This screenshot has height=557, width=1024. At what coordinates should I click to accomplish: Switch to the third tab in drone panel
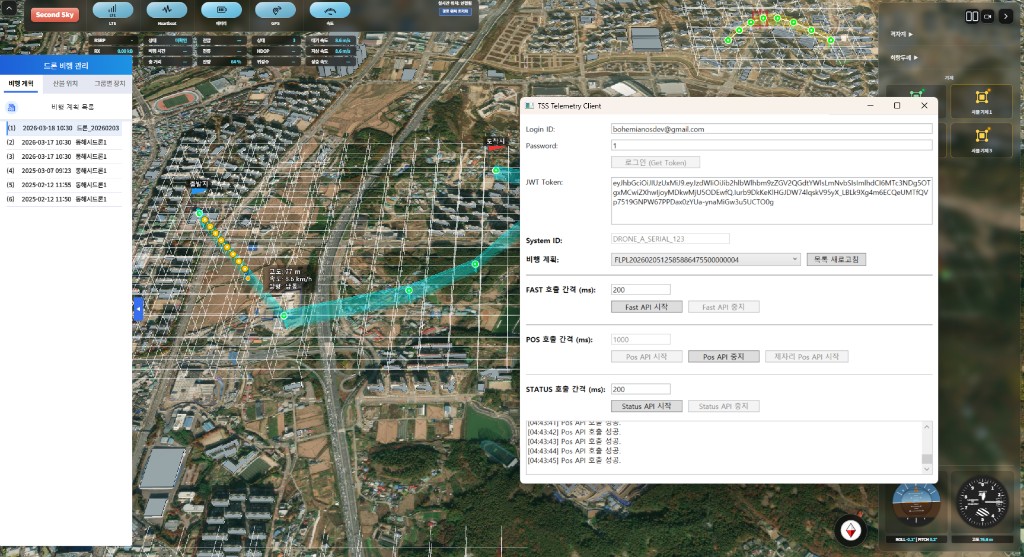click(109, 84)
